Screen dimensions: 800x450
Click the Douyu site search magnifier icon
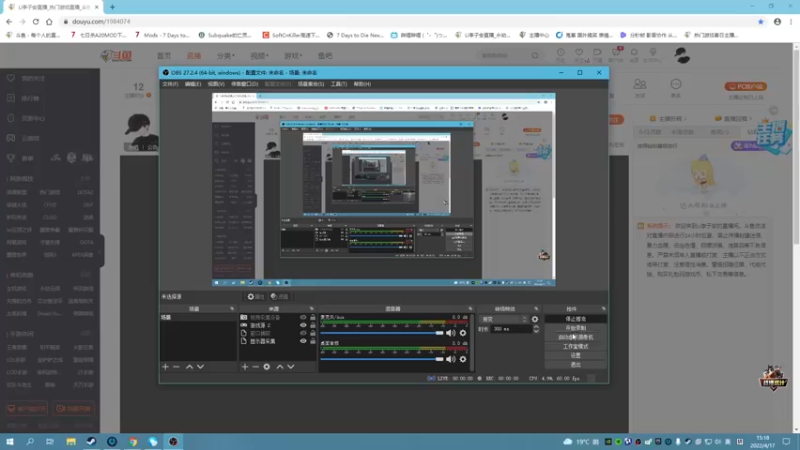click(535, 55)
